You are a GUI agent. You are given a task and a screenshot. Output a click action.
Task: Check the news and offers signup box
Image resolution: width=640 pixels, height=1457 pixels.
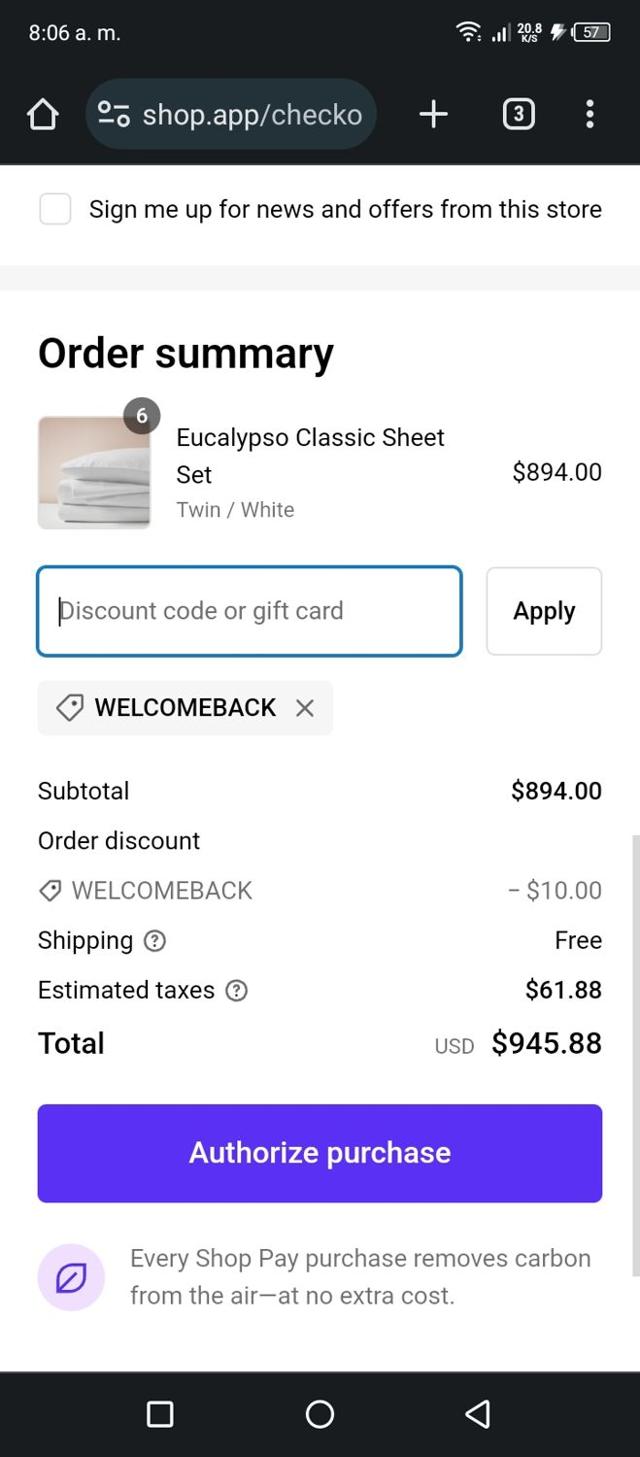click(x=55, y=210)
